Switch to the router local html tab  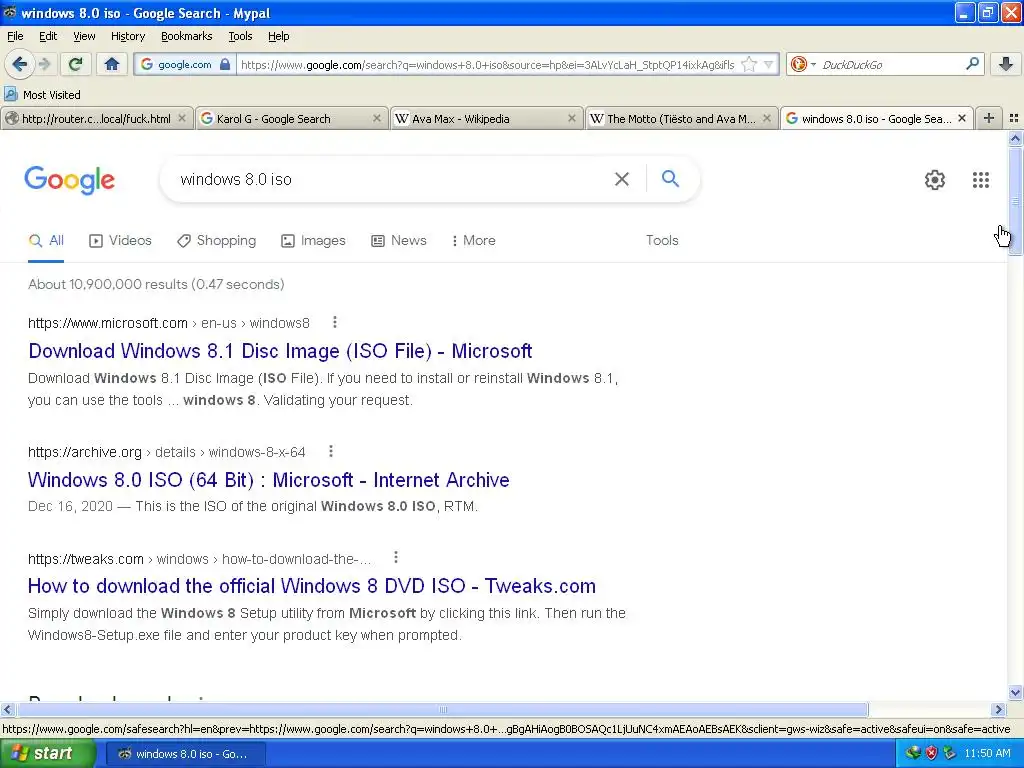pyautogui.click(x=97, y=118)
